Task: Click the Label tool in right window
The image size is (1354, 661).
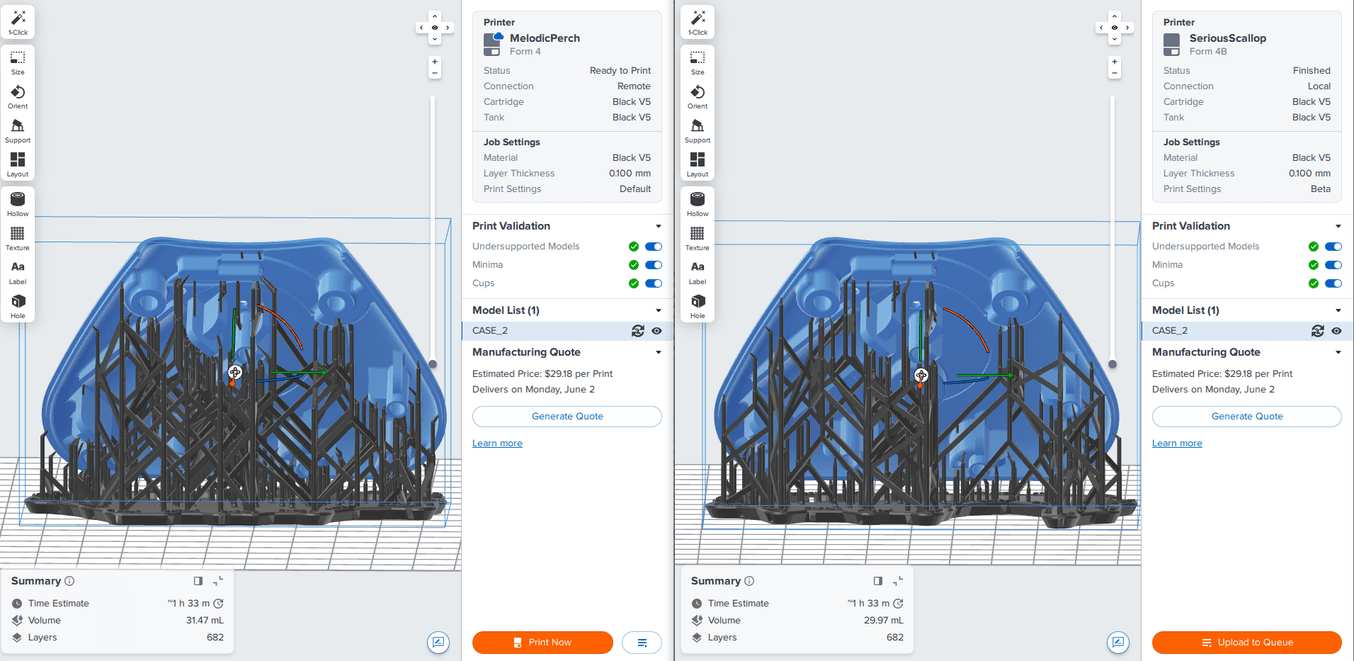Action: [x=697, y=270]
